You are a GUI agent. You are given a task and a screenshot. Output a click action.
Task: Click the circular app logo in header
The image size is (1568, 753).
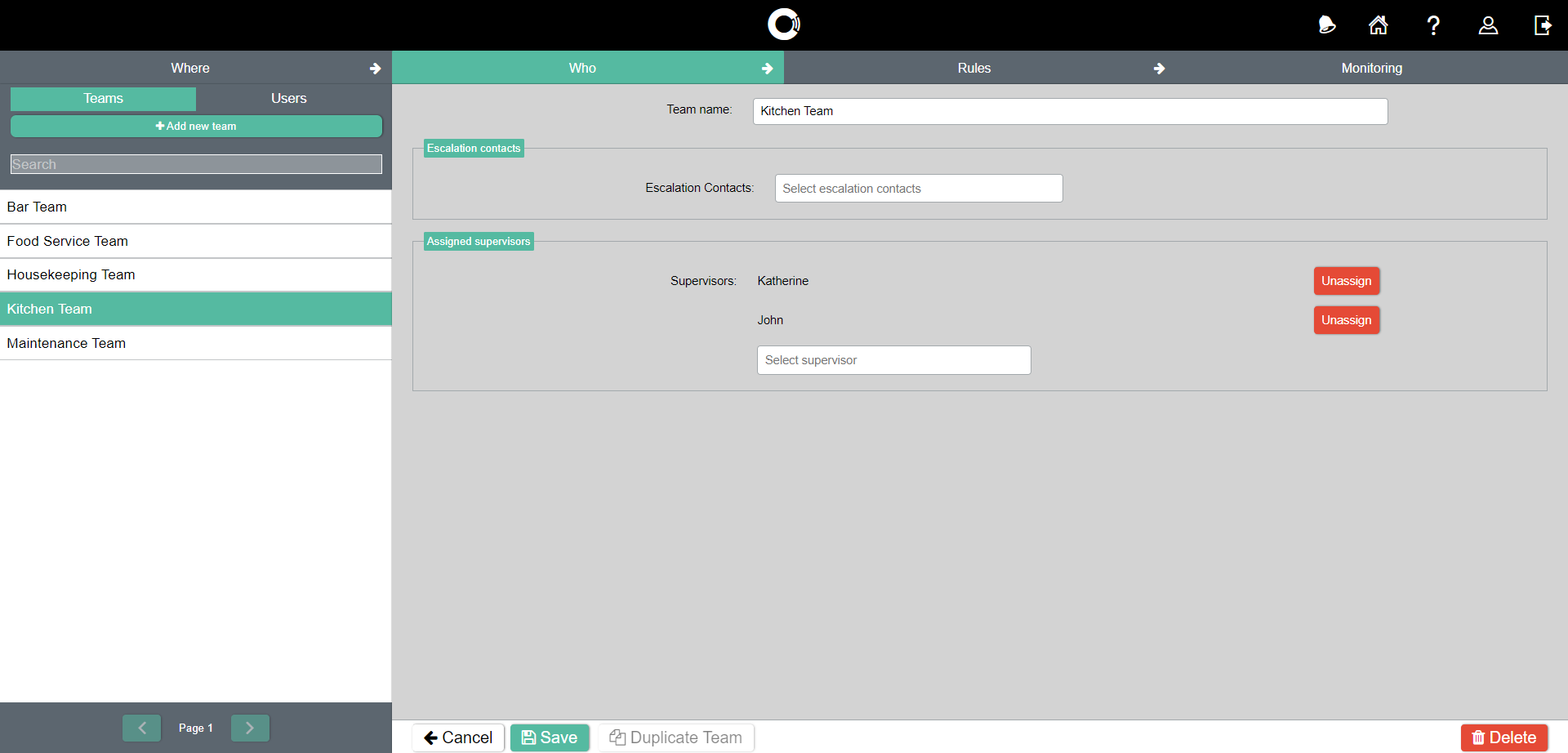[x=784, y=25]
